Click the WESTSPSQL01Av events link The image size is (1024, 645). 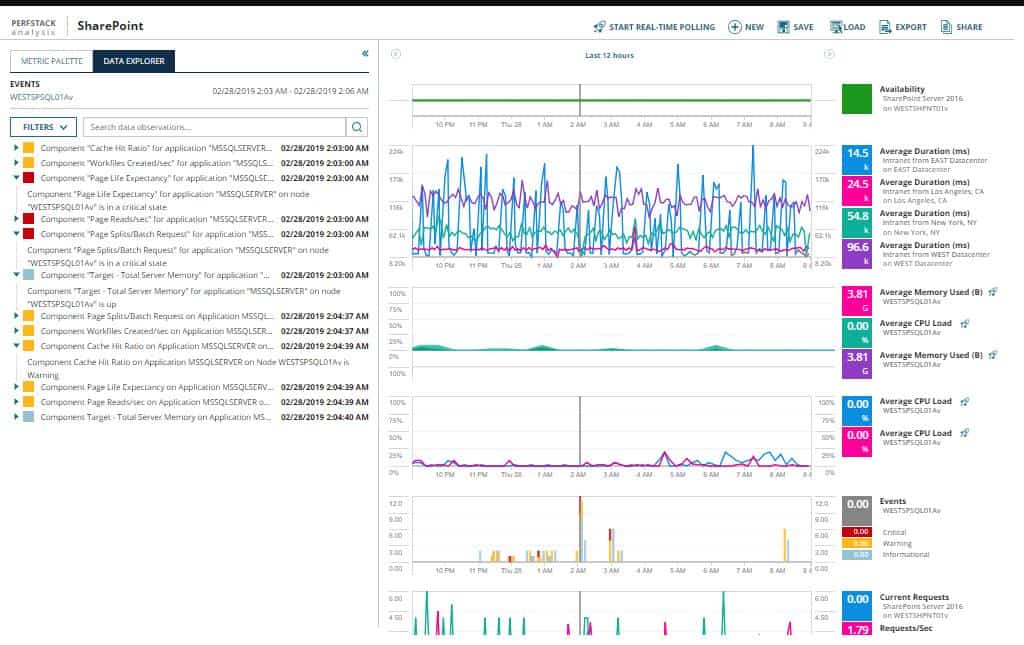pos(41,97)
